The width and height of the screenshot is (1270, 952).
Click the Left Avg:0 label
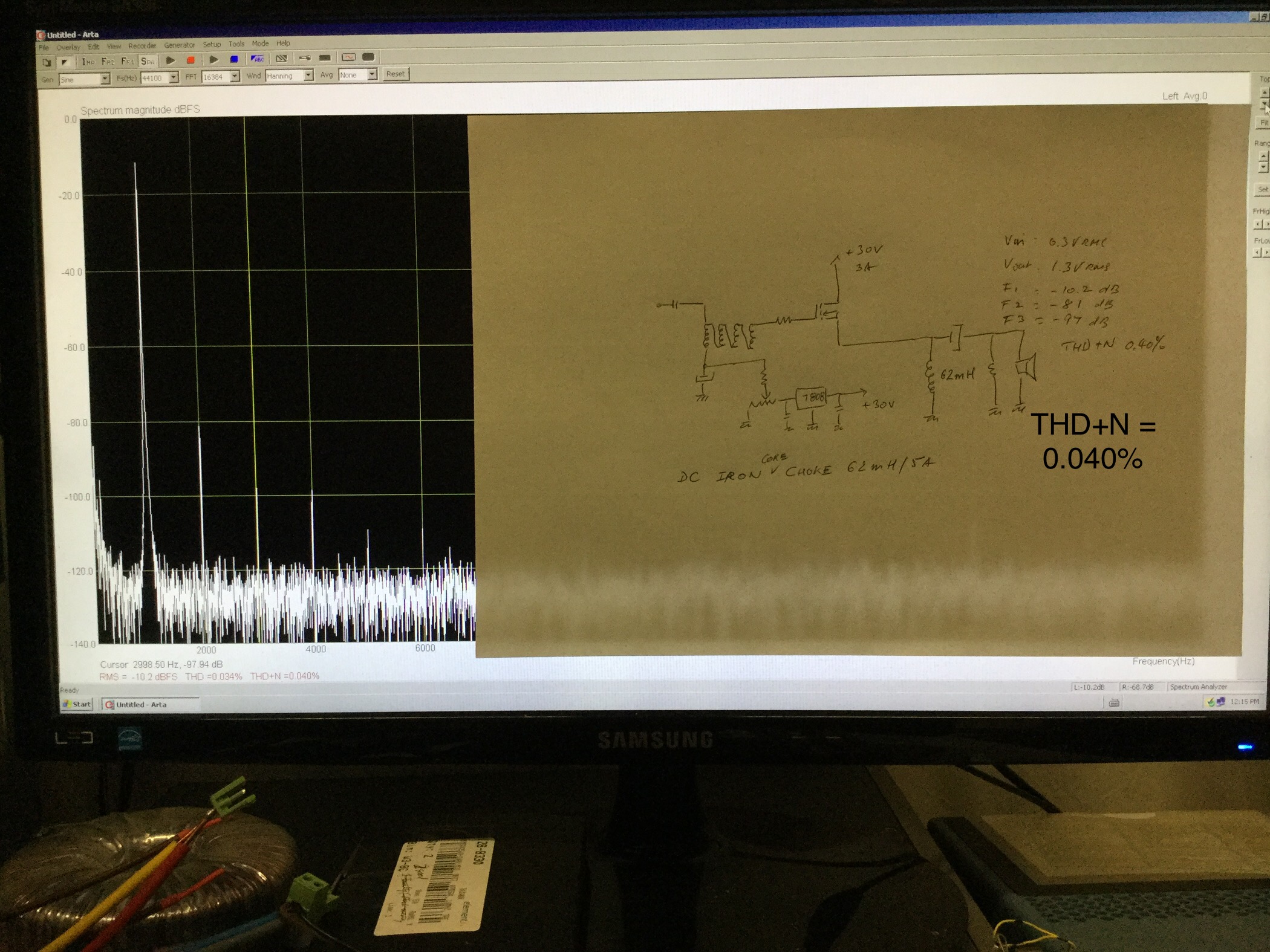click(x=1185, y=96)
